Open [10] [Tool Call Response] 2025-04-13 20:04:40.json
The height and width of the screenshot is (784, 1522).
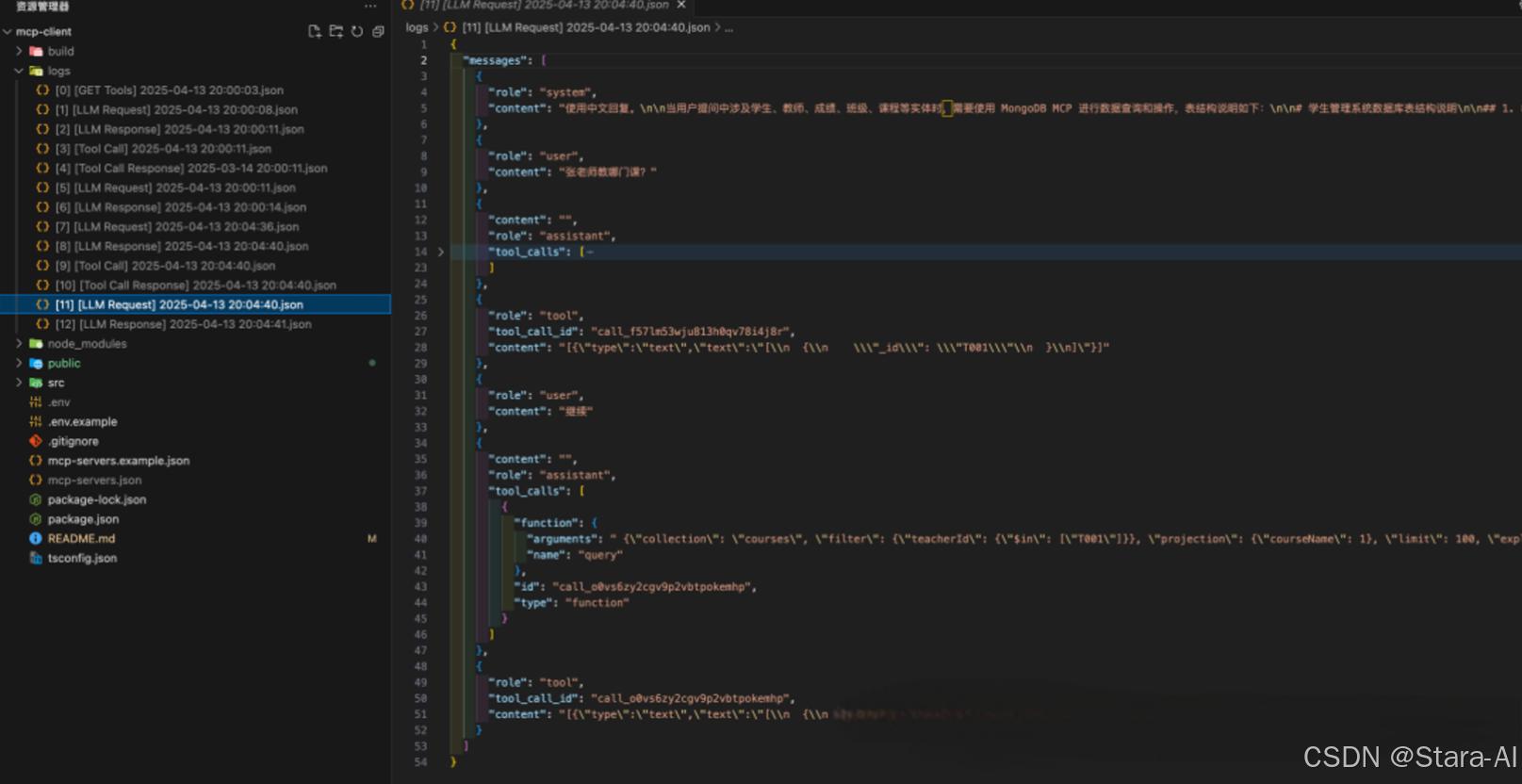195,286
